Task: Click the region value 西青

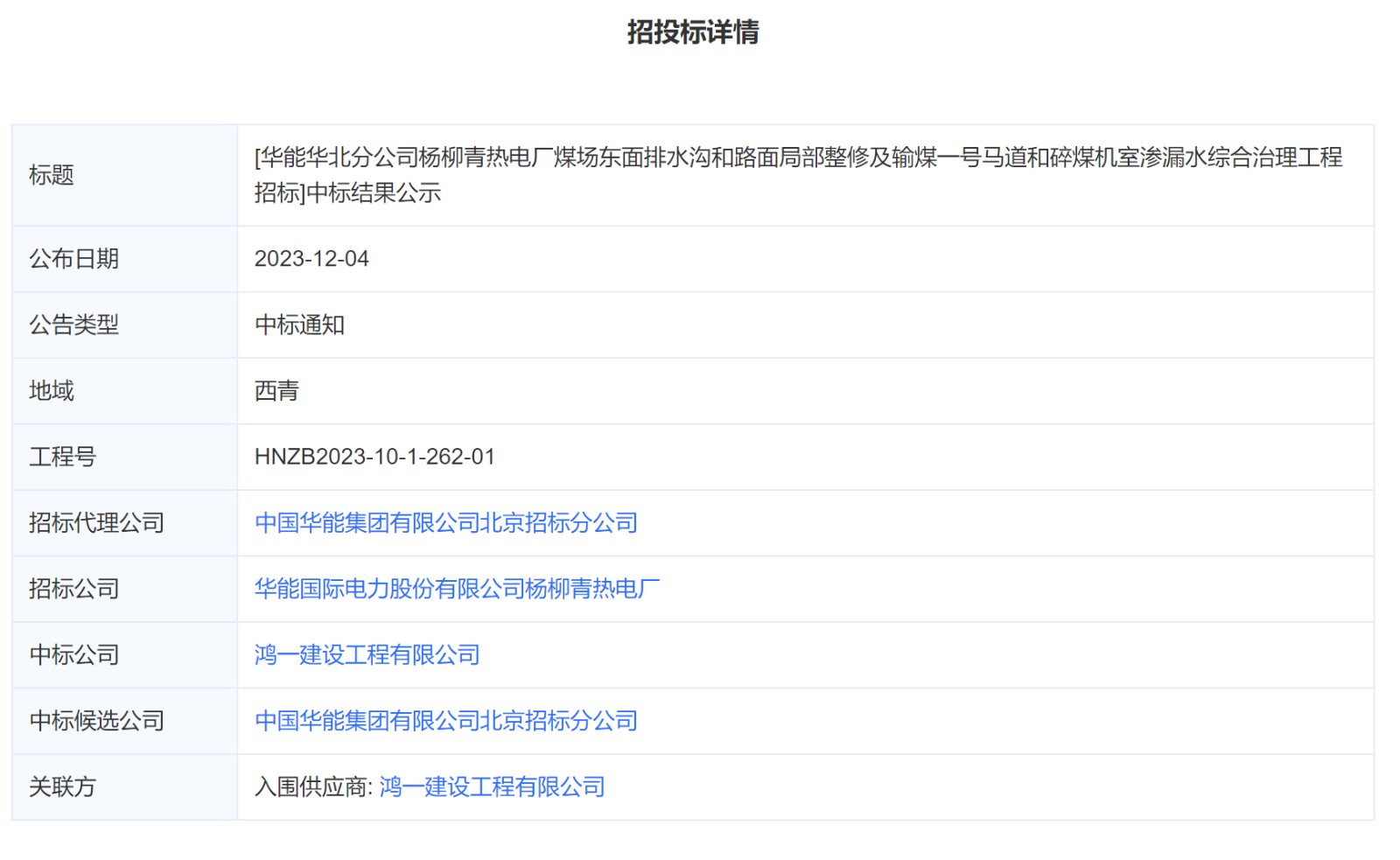Action: (x=276, y=391)
